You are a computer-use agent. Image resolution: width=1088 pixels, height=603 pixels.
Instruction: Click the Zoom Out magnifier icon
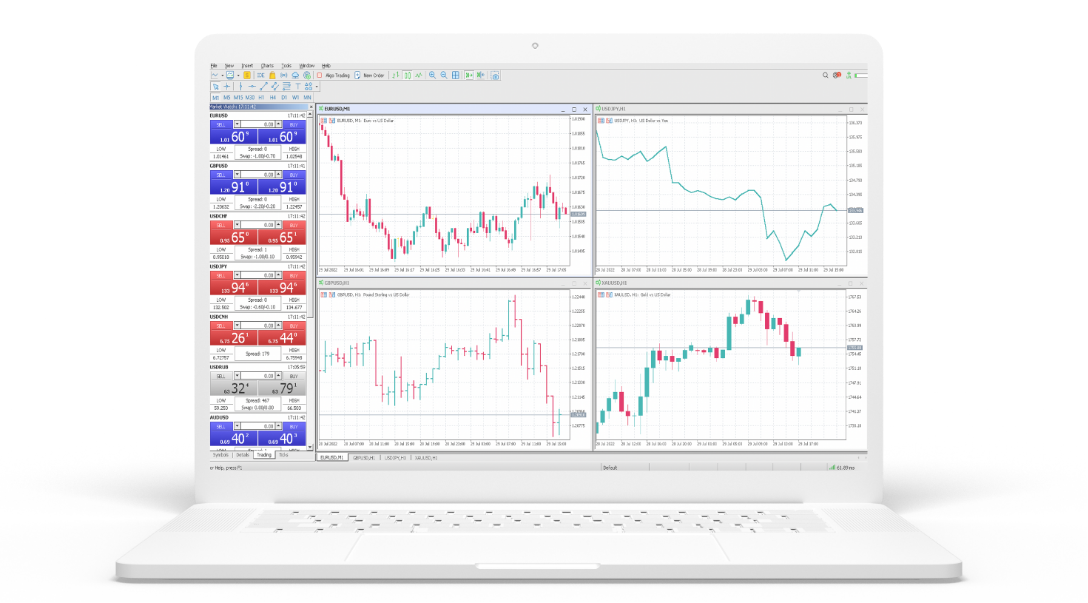(x=444, y=75)
